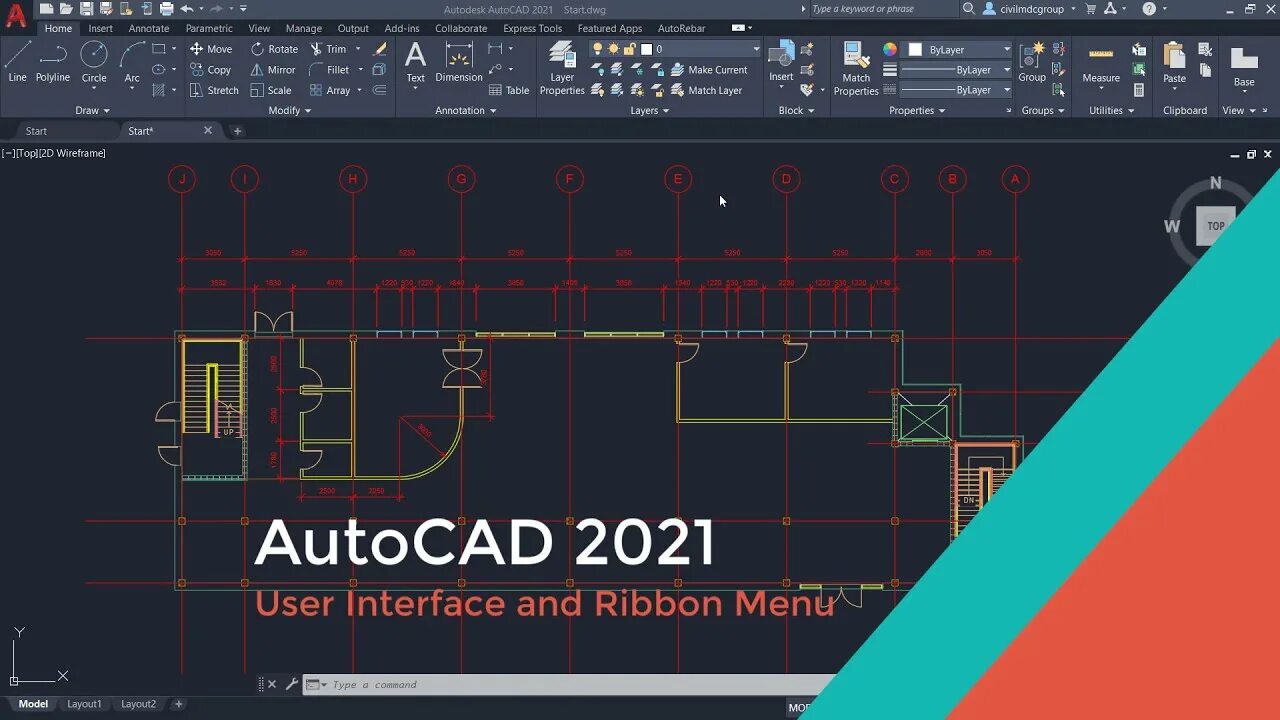Toggle layer lock padlock icon
This screenshot has width=1280, height=720.
point(630,49)
